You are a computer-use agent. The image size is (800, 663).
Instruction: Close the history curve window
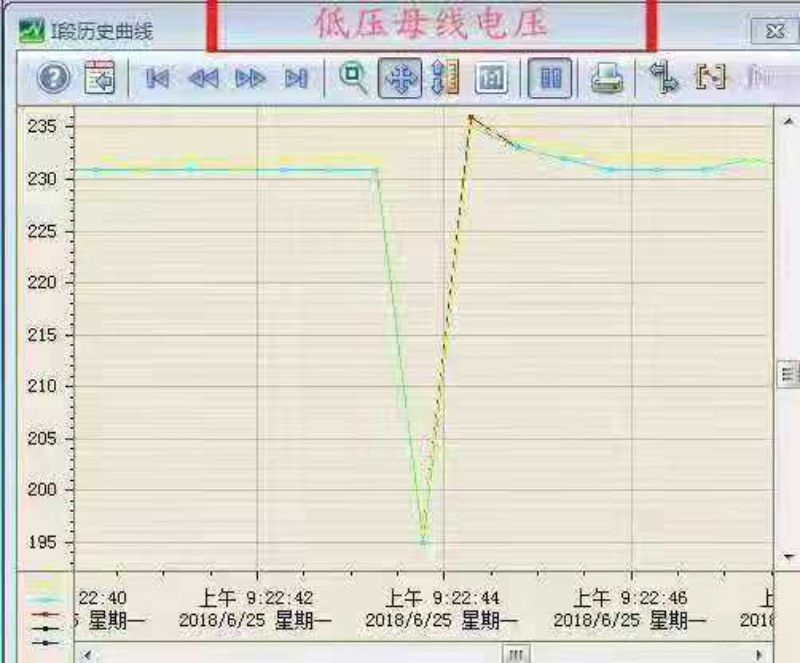(x=774, y=31)
